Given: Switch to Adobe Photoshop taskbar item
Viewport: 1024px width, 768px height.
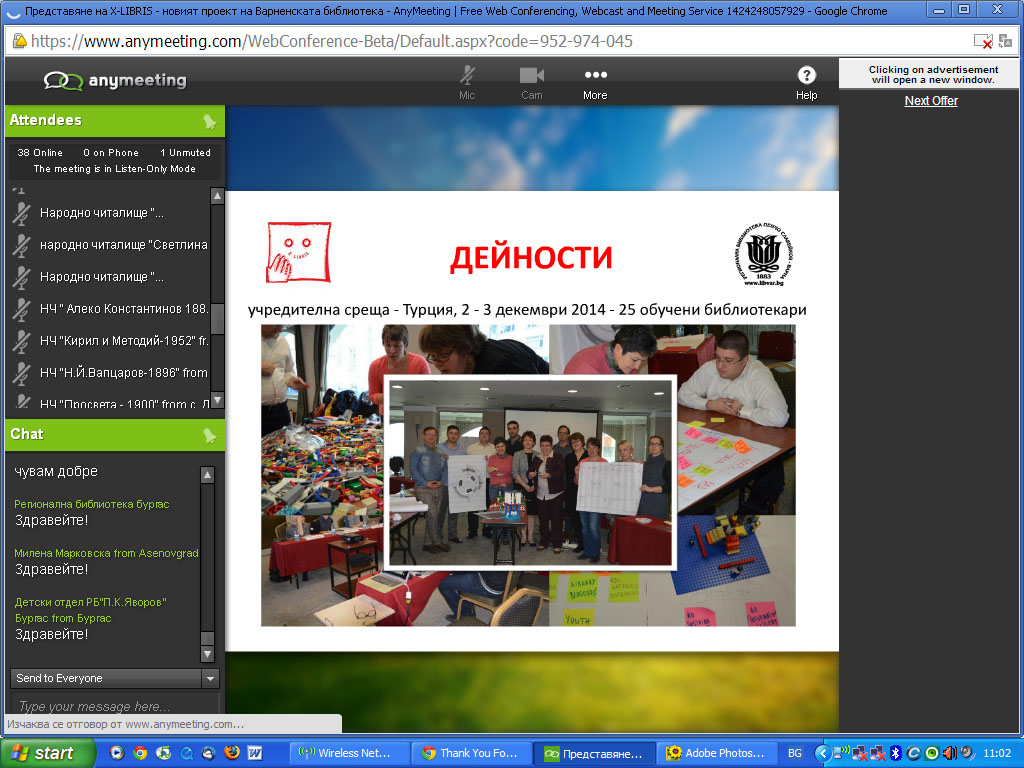Looking at the screenshot, I should [x=714, y=753].
